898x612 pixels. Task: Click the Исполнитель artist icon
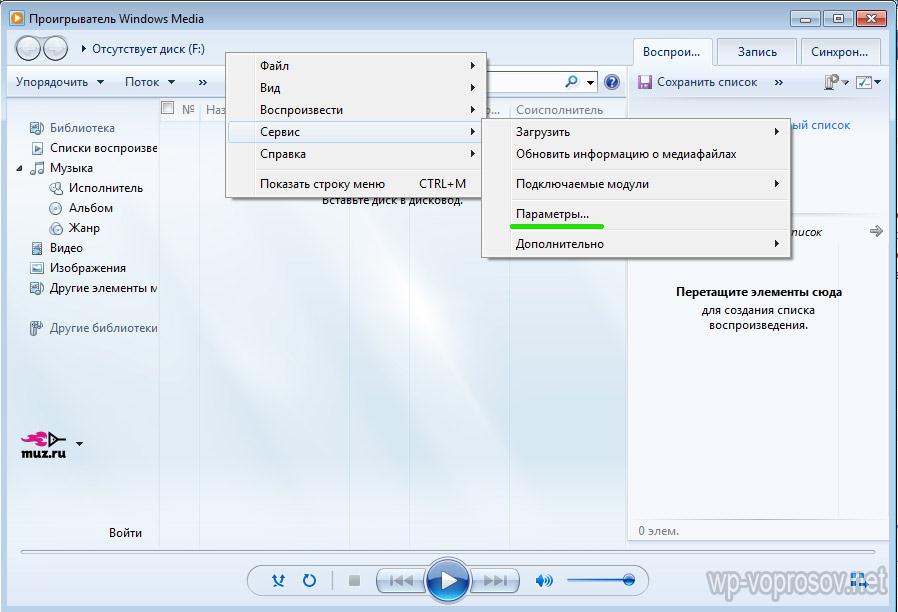point(56,188)
